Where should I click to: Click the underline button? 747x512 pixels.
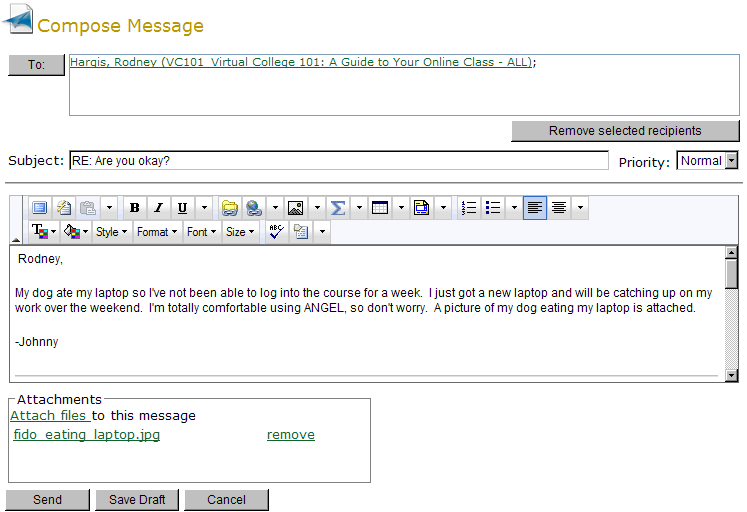[182, 208]
